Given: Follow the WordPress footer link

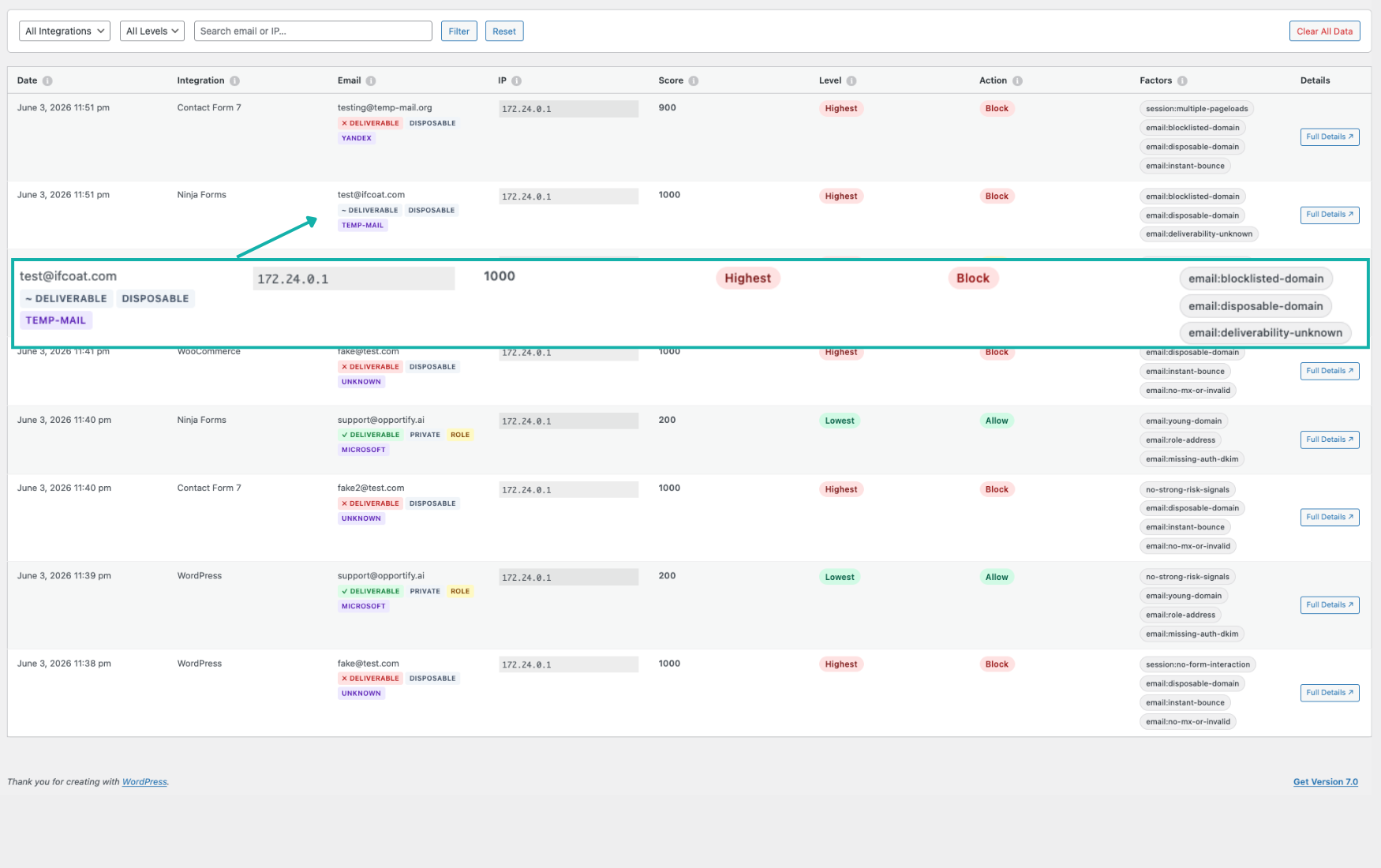Looking at the screenshot, I should (144, 782).
